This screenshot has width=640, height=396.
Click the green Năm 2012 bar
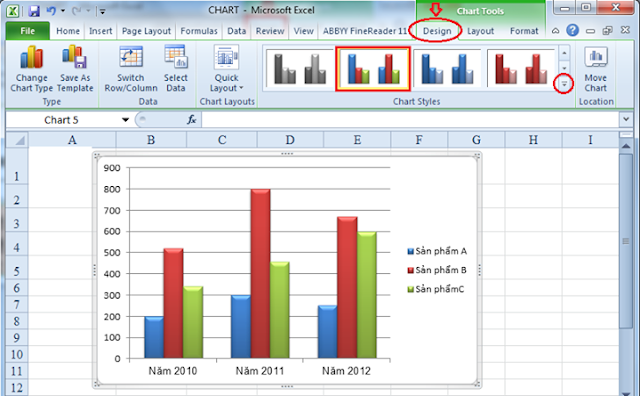367,295
